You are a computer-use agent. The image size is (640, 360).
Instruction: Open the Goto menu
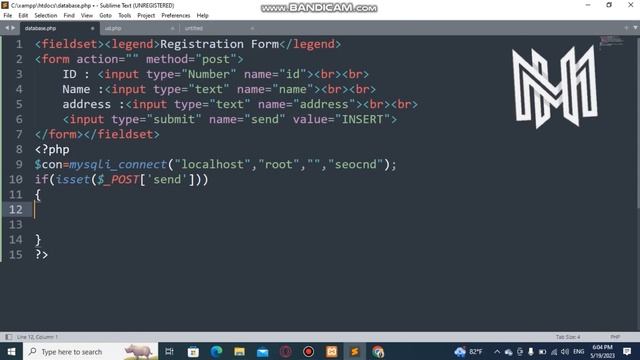pos(105,16)
